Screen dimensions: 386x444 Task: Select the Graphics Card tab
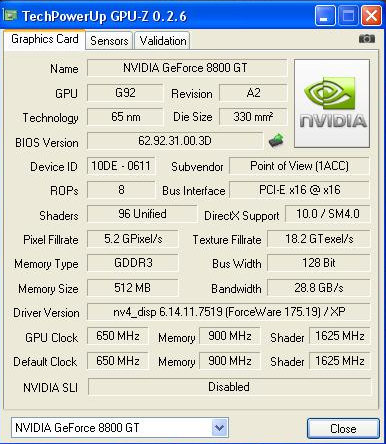(45, 39)
